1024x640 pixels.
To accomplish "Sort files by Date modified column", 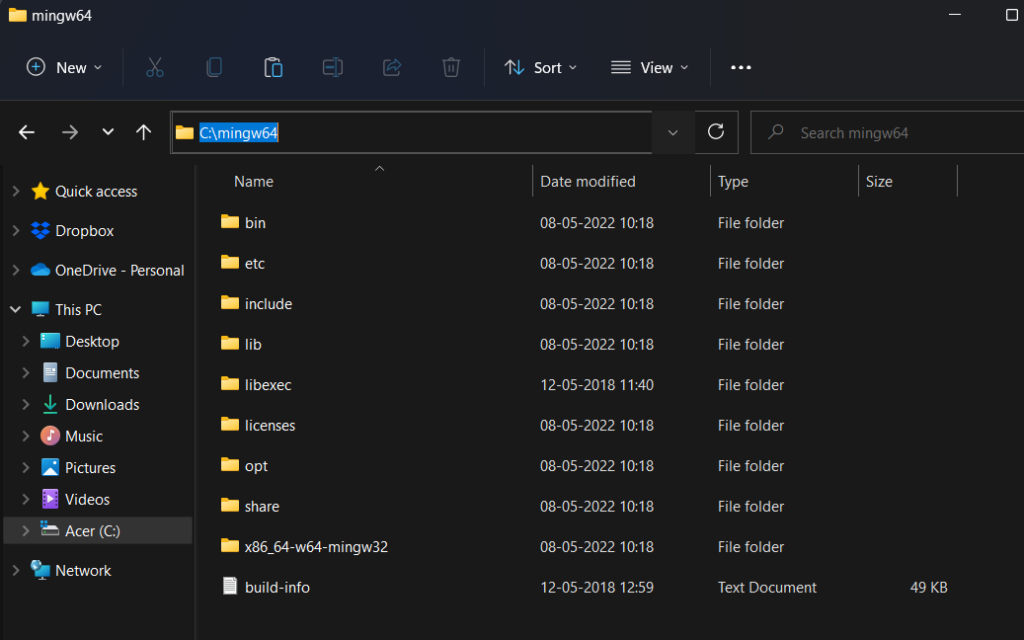I will pos(588,182).
